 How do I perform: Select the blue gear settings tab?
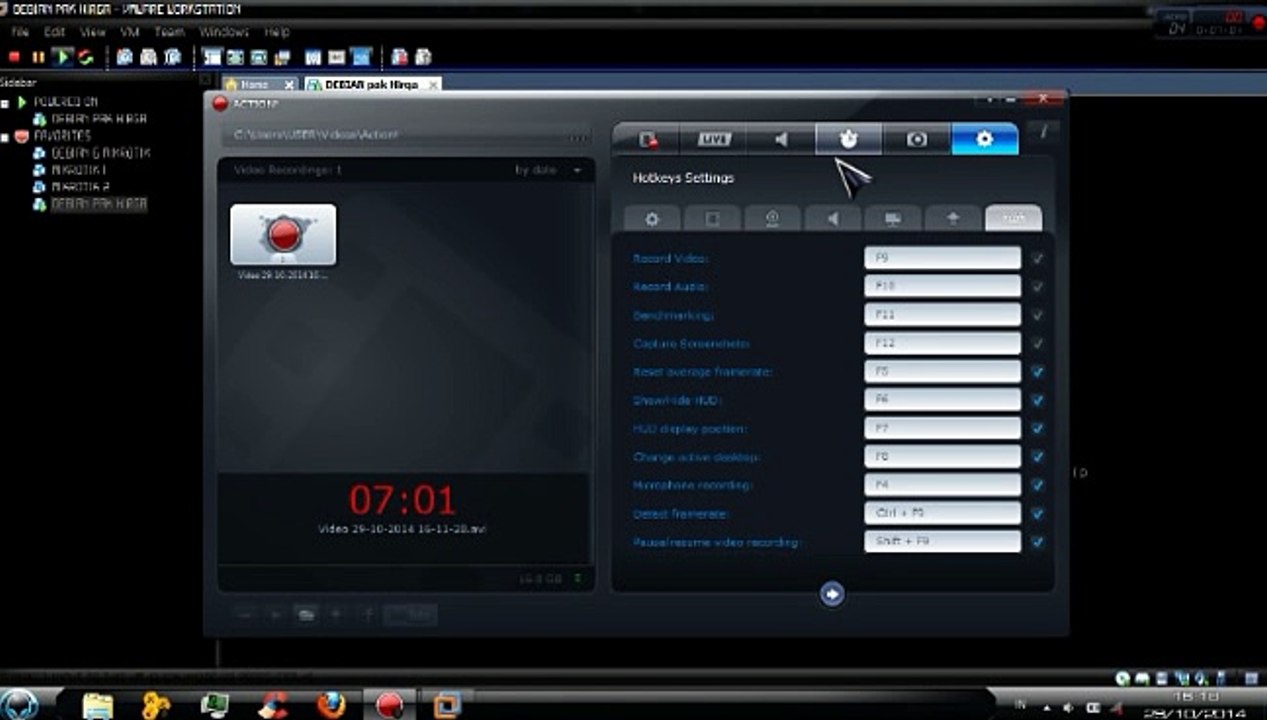984,139
